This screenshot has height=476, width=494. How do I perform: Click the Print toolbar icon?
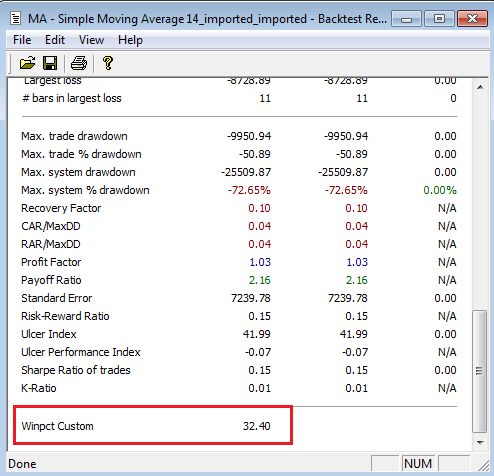click(79, 63)
